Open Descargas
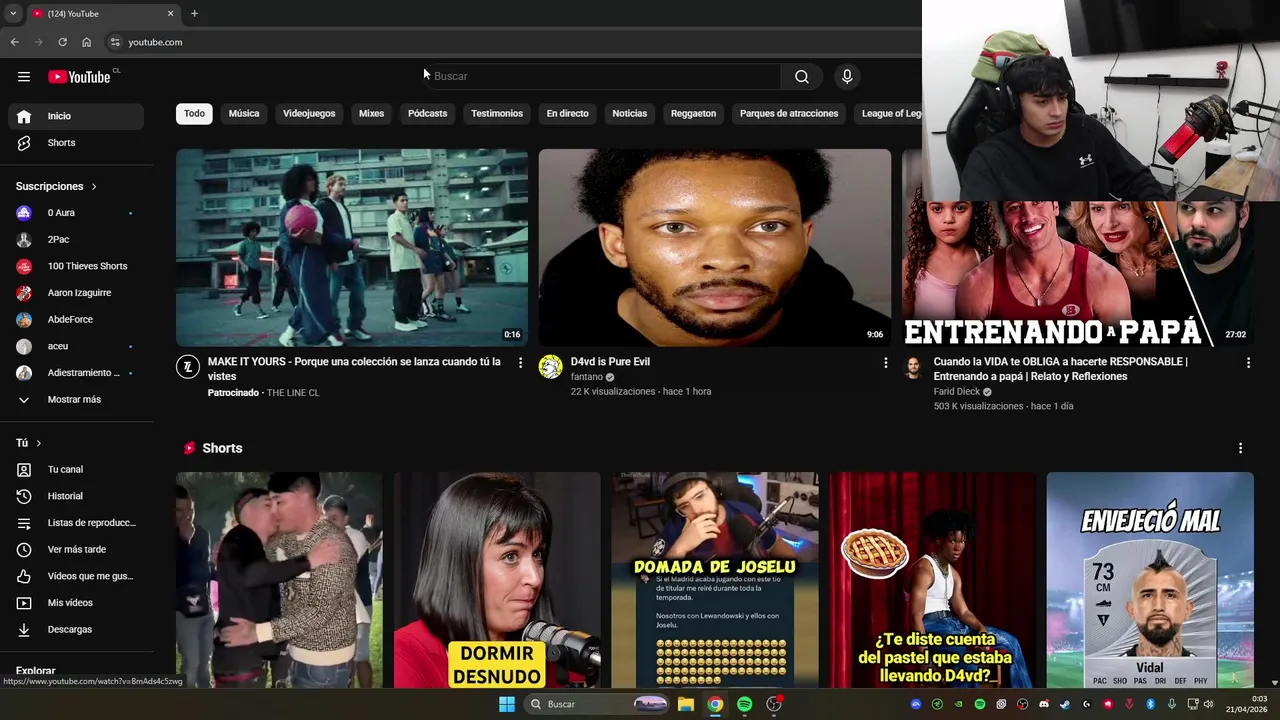 76,630
